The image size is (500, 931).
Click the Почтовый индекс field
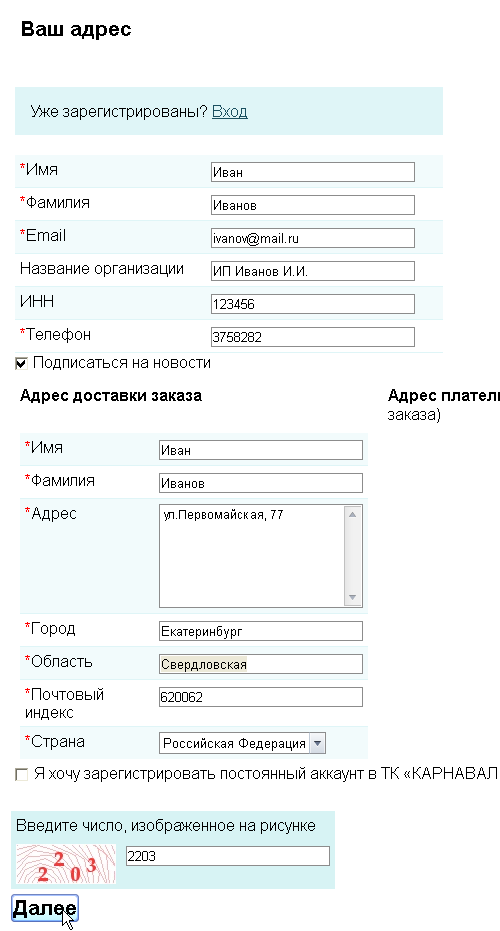(261, 697)
